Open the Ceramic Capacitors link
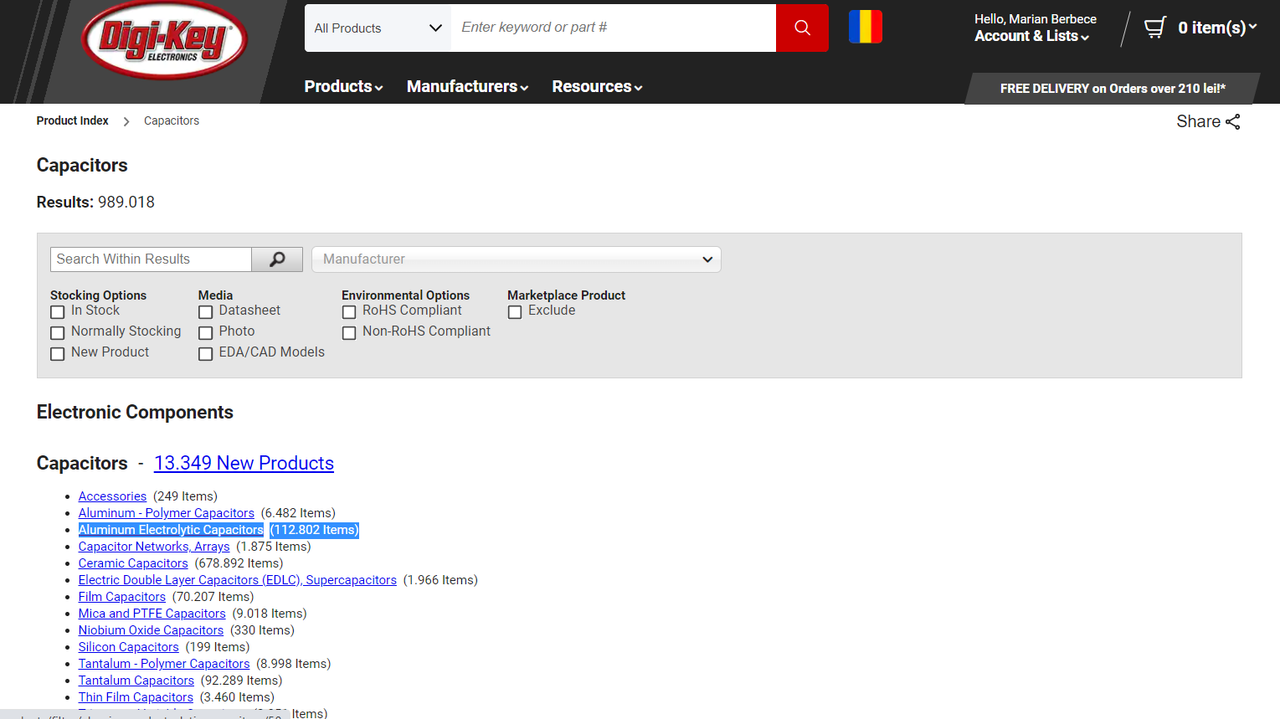Screen dimensions: 1280x719 coord(133,563)
